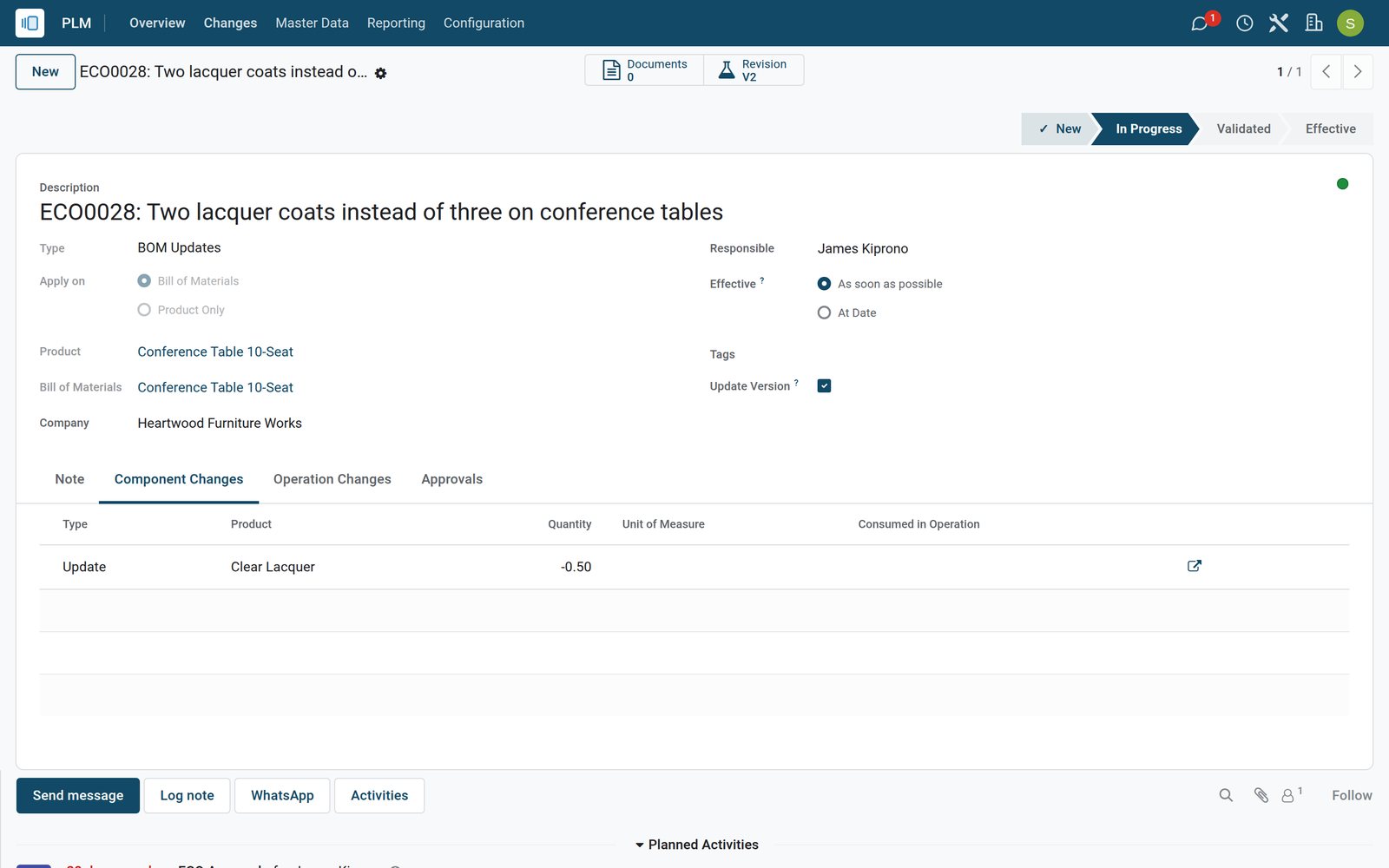Switch to the Operation Changes tab
Viewport: 1389px width, 868px height.
pos(332,479)
